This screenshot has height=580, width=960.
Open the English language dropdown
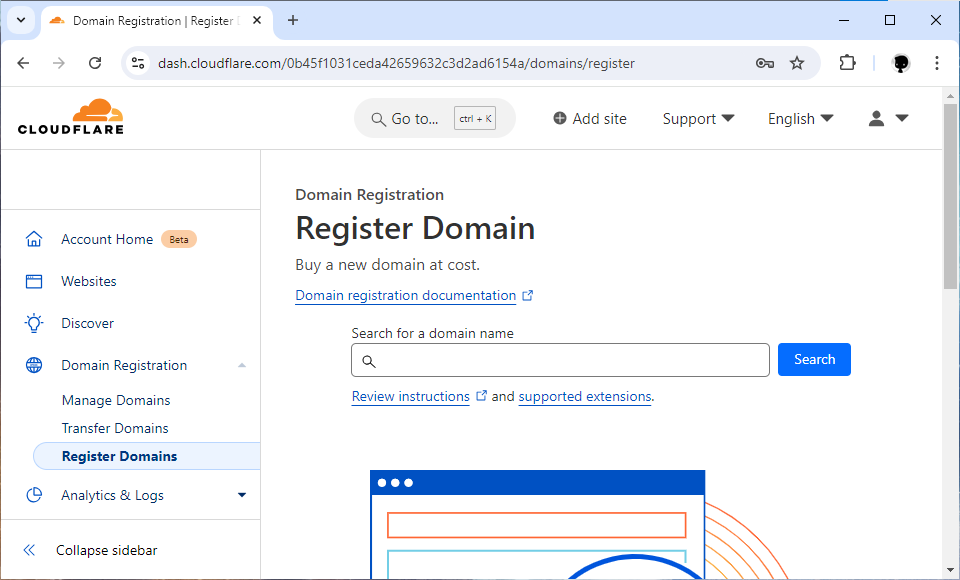click(800, 118)
